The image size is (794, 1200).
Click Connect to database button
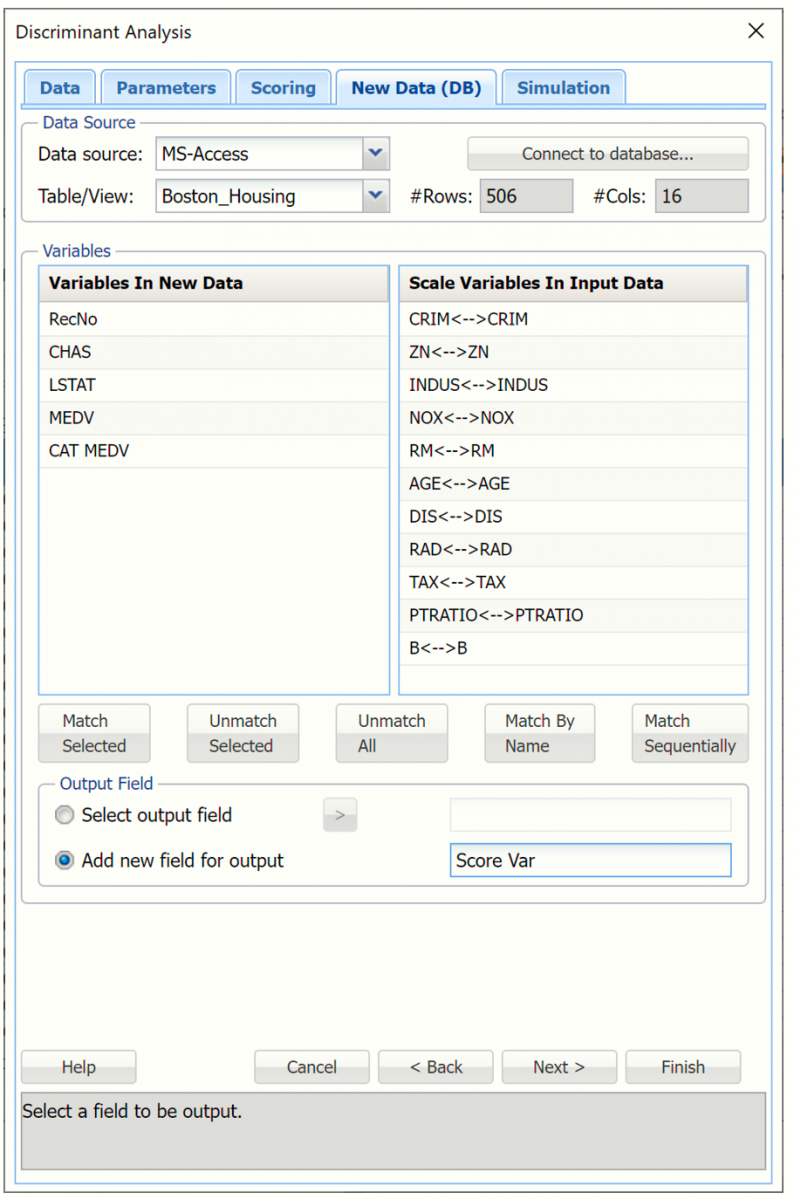(607, 154)
